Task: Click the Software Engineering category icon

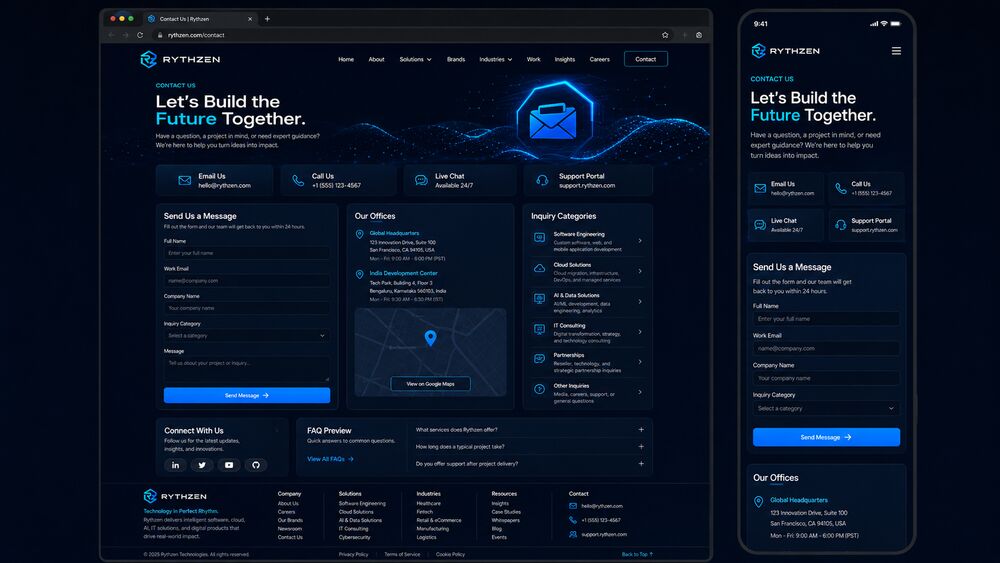Action: click(x=540, y=238)
